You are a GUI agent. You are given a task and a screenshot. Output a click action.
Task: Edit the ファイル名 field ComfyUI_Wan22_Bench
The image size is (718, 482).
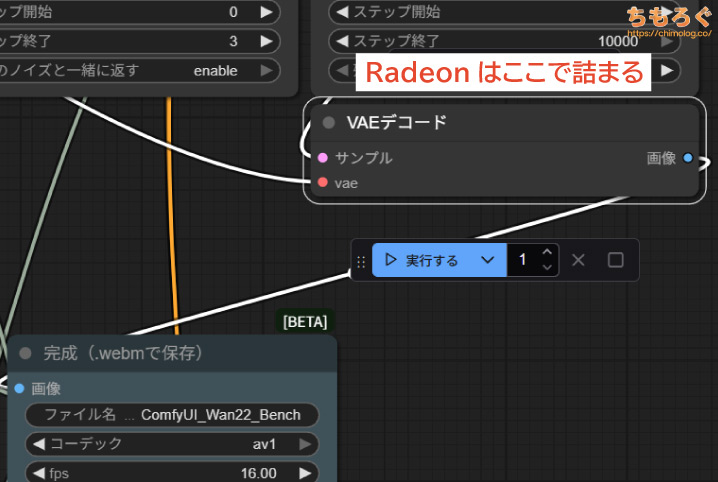[172, 415]
